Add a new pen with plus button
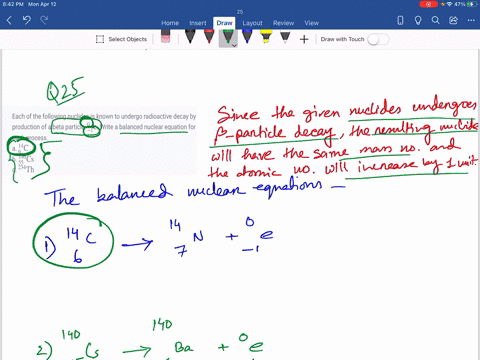Screen dimensions: 480x360 pos(304,39)
